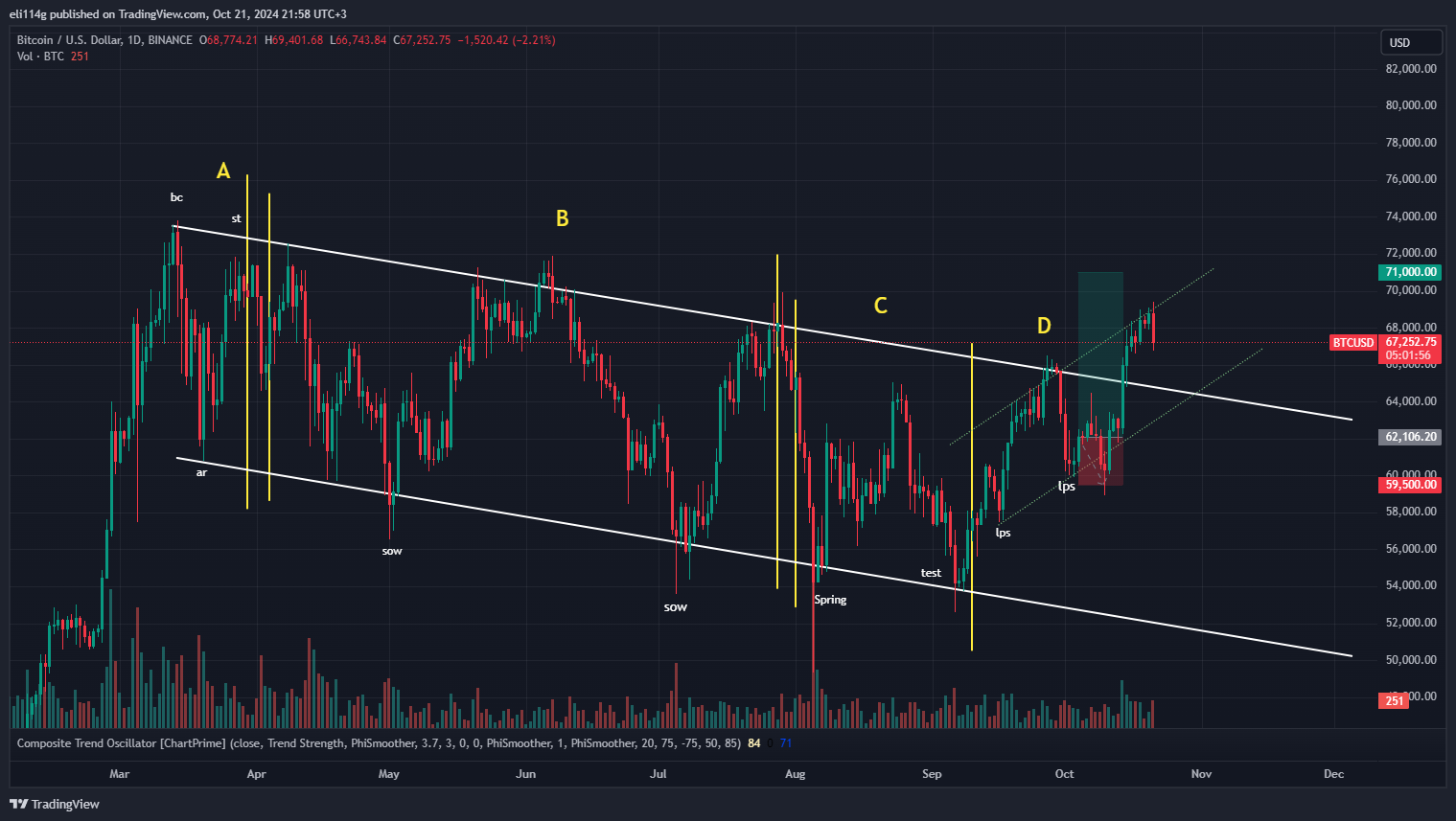Click the current price label 67,252.75
This screenshot has width=1456, height=821.
[1411, 342]
